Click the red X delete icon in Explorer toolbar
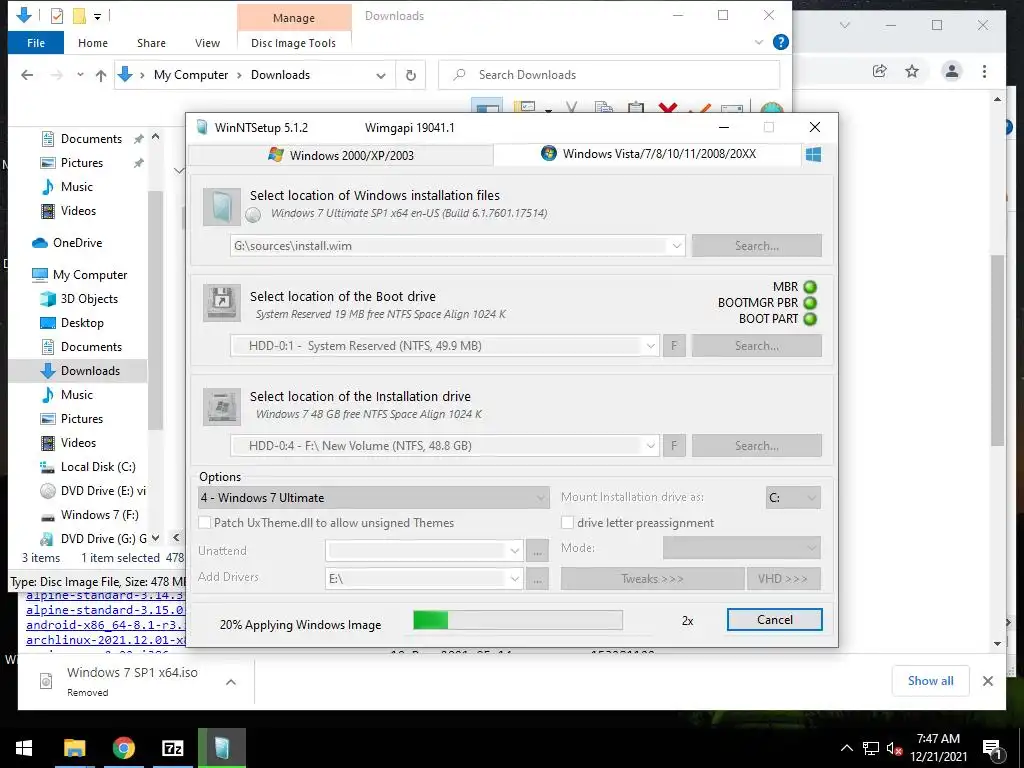The image size is (1024, 768). pos(668,108)
